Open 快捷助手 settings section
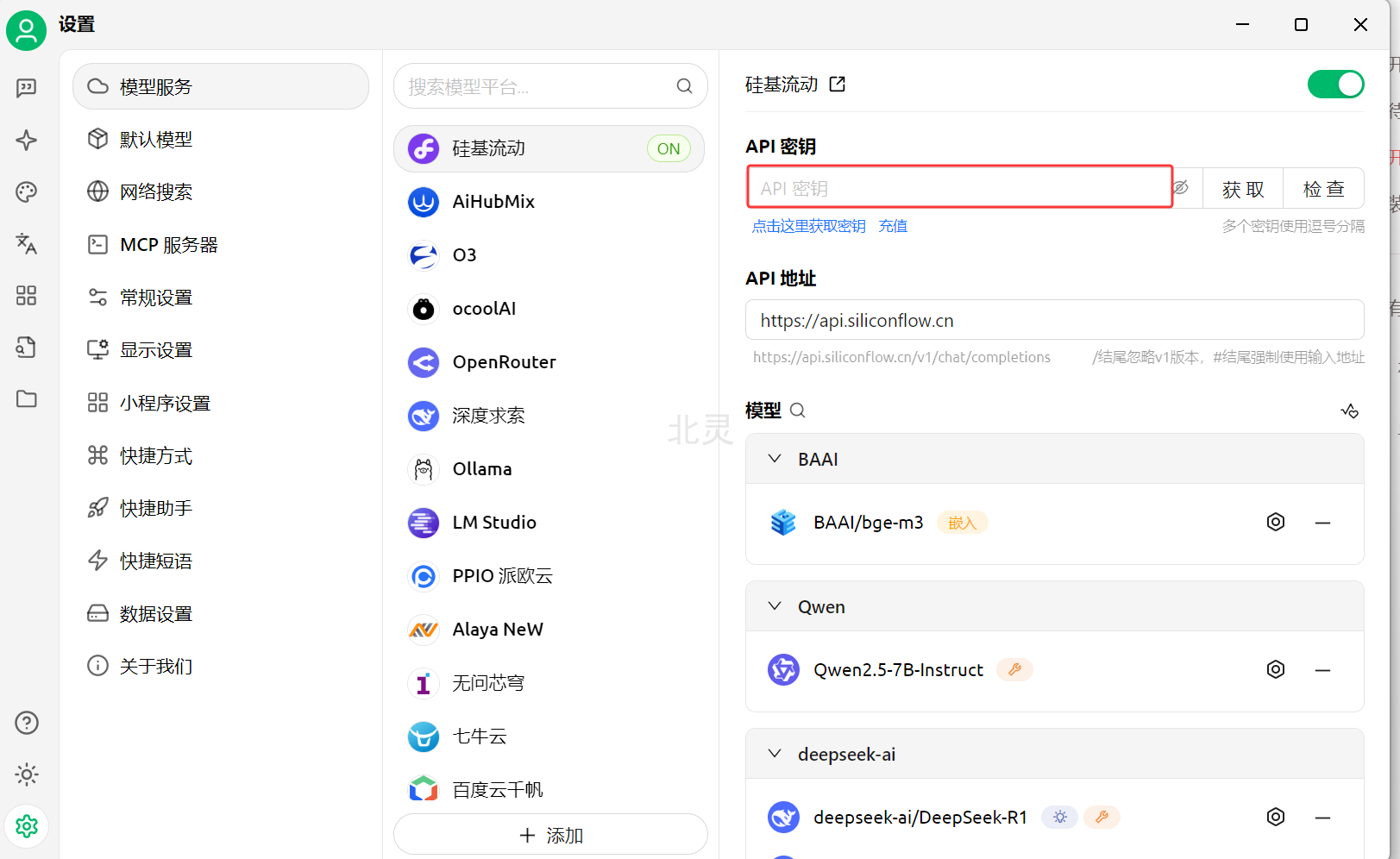This screenshot has width=1400, height=859. [x=221, y=508]
